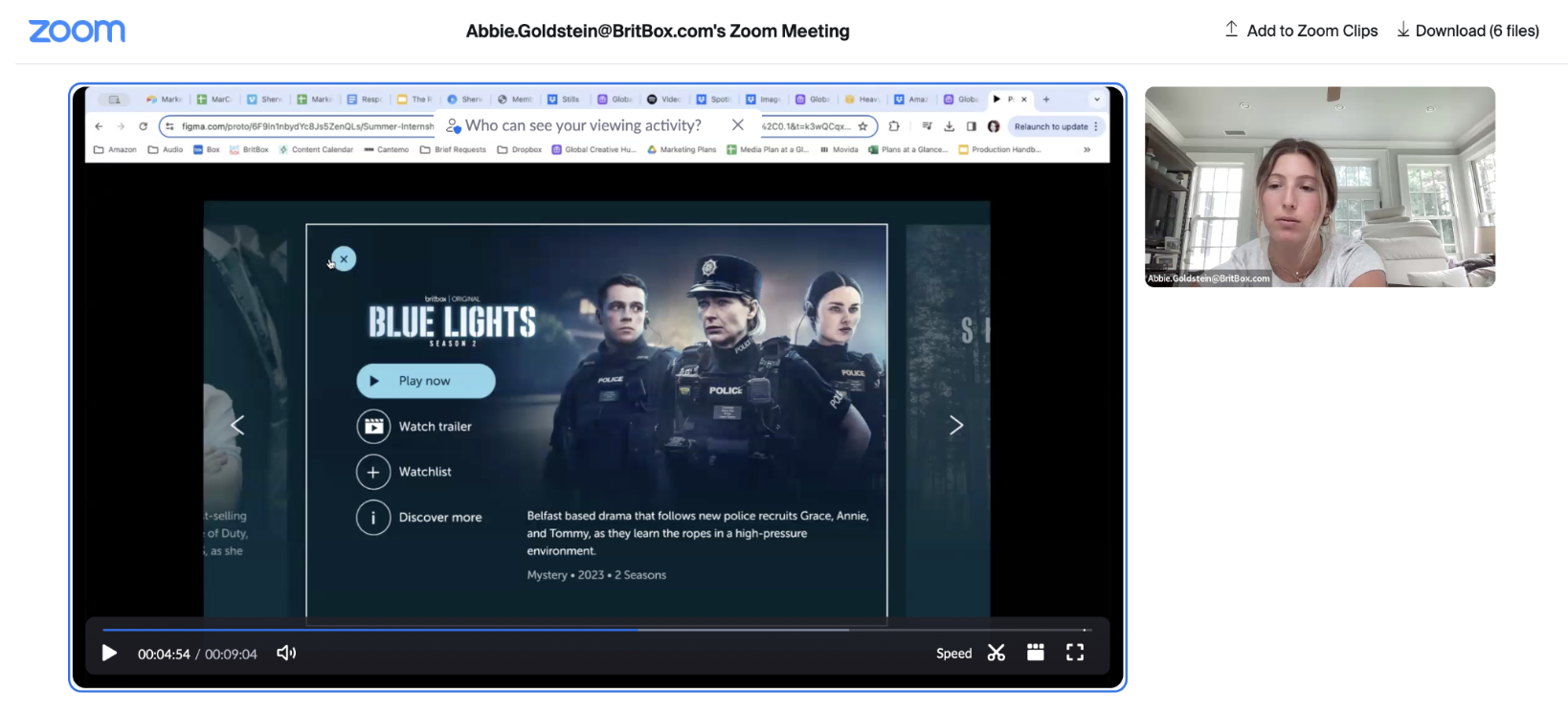Go to the previous carousel title
This screenshot has height=712, width=1568.
point(238,426)
